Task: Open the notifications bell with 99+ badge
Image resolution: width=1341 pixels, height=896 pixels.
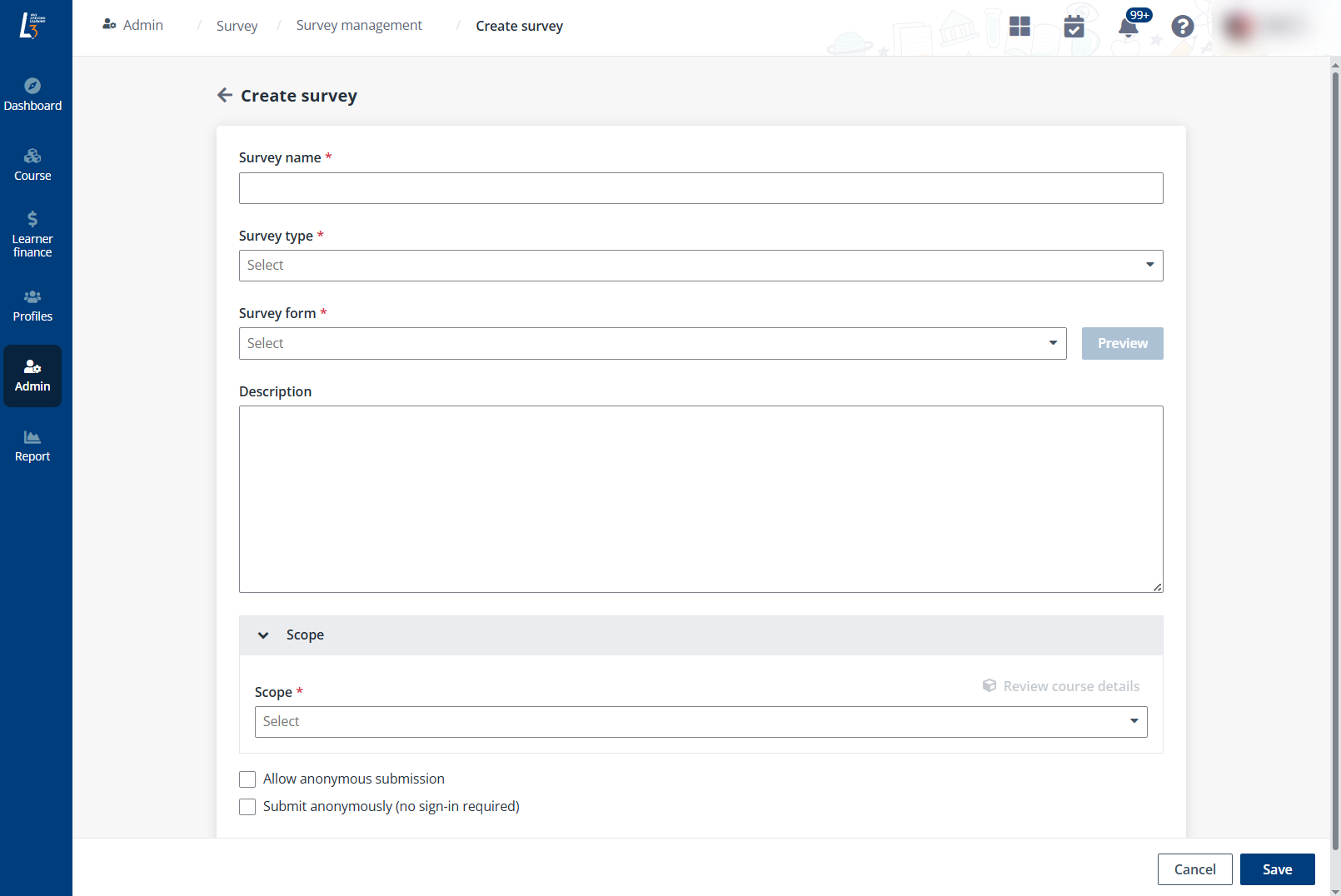Action: click(x=1127, y=27)
